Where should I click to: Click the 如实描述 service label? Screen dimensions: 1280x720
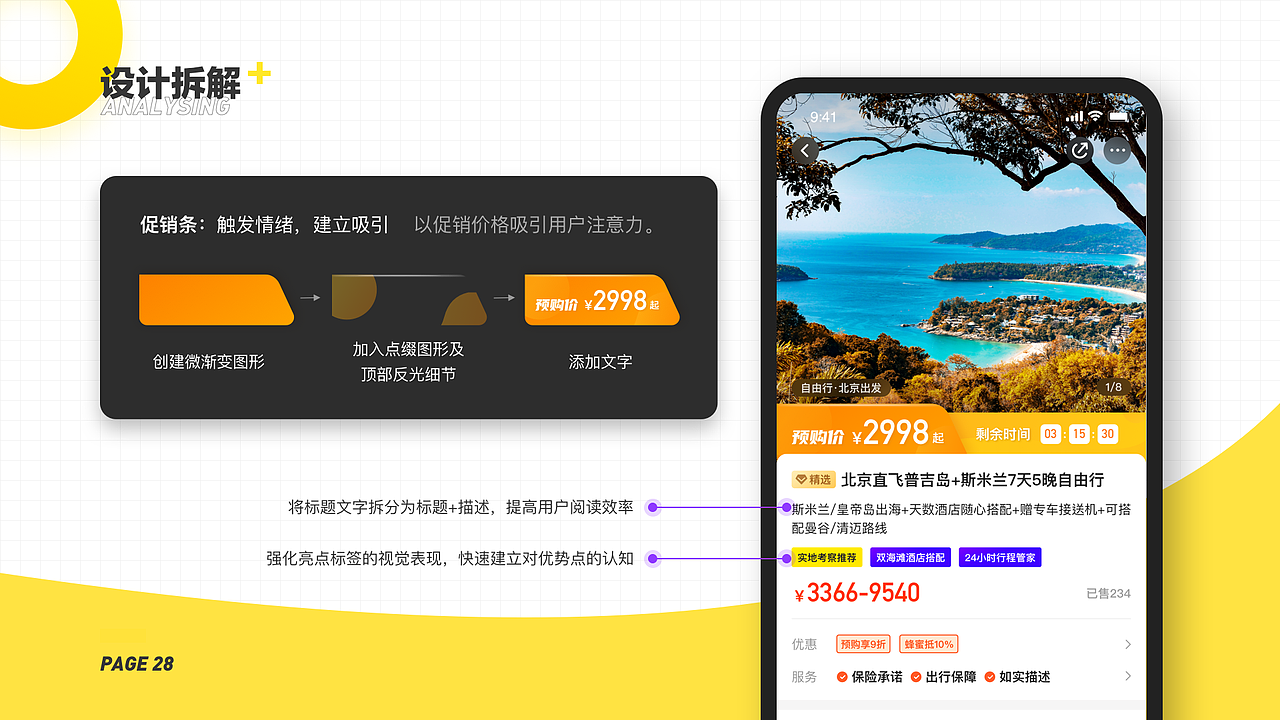(x=1025, y=677)
